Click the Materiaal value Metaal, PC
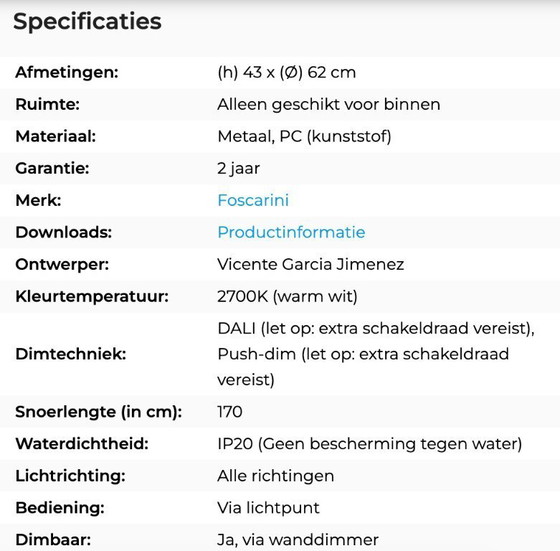Image resolution: width=560 pixels, height=551 pixels. click(304, 136)
